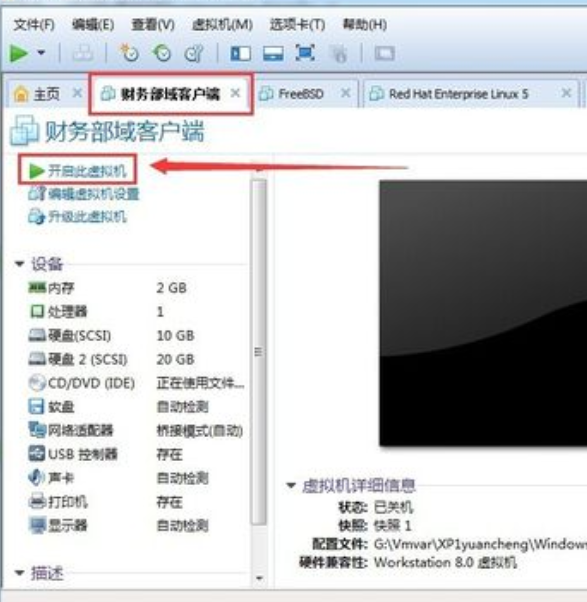
Task: Click the 财务部域客户端 page heading icon
Action: (x=25, y=131)
